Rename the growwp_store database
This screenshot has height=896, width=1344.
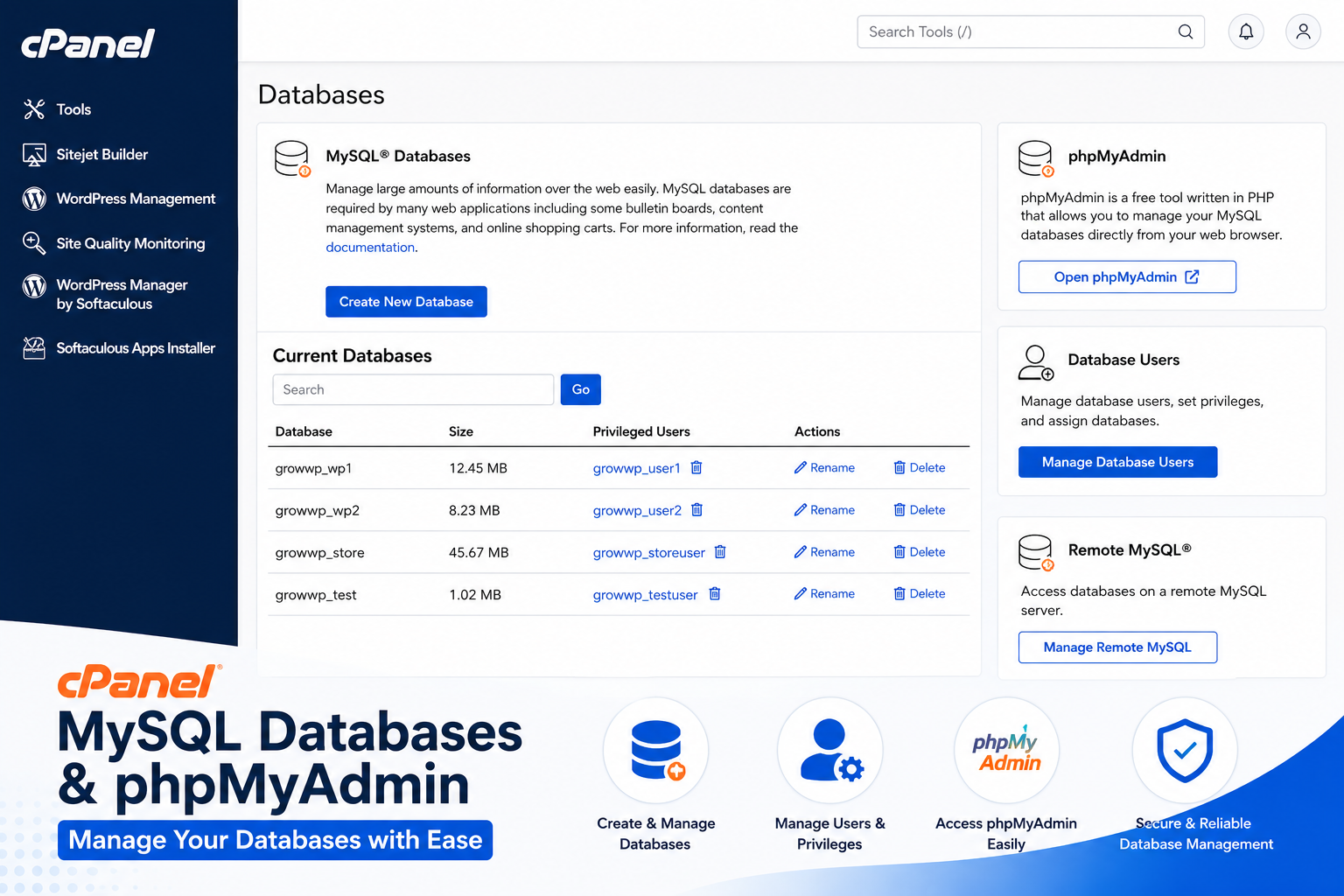point(824,552)
